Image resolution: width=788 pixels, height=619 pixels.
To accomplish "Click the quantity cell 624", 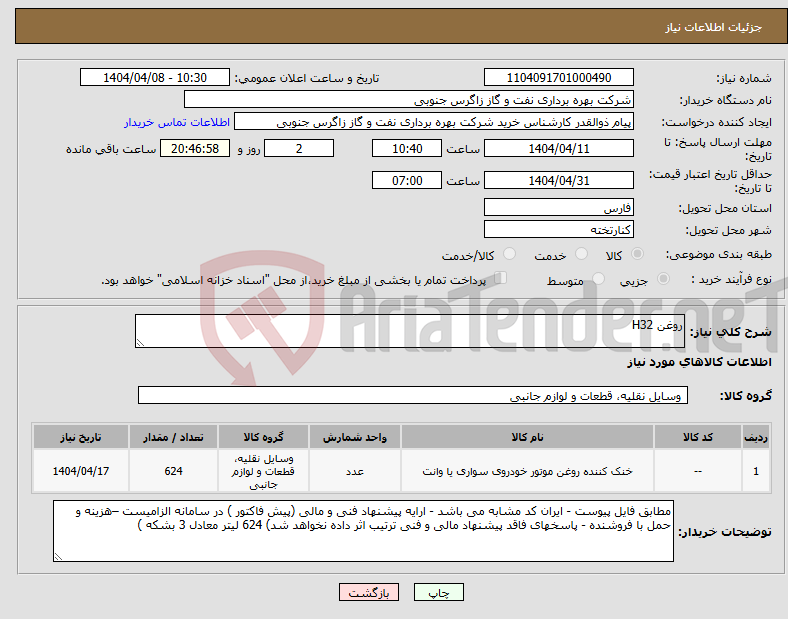I will pos(173,471).
